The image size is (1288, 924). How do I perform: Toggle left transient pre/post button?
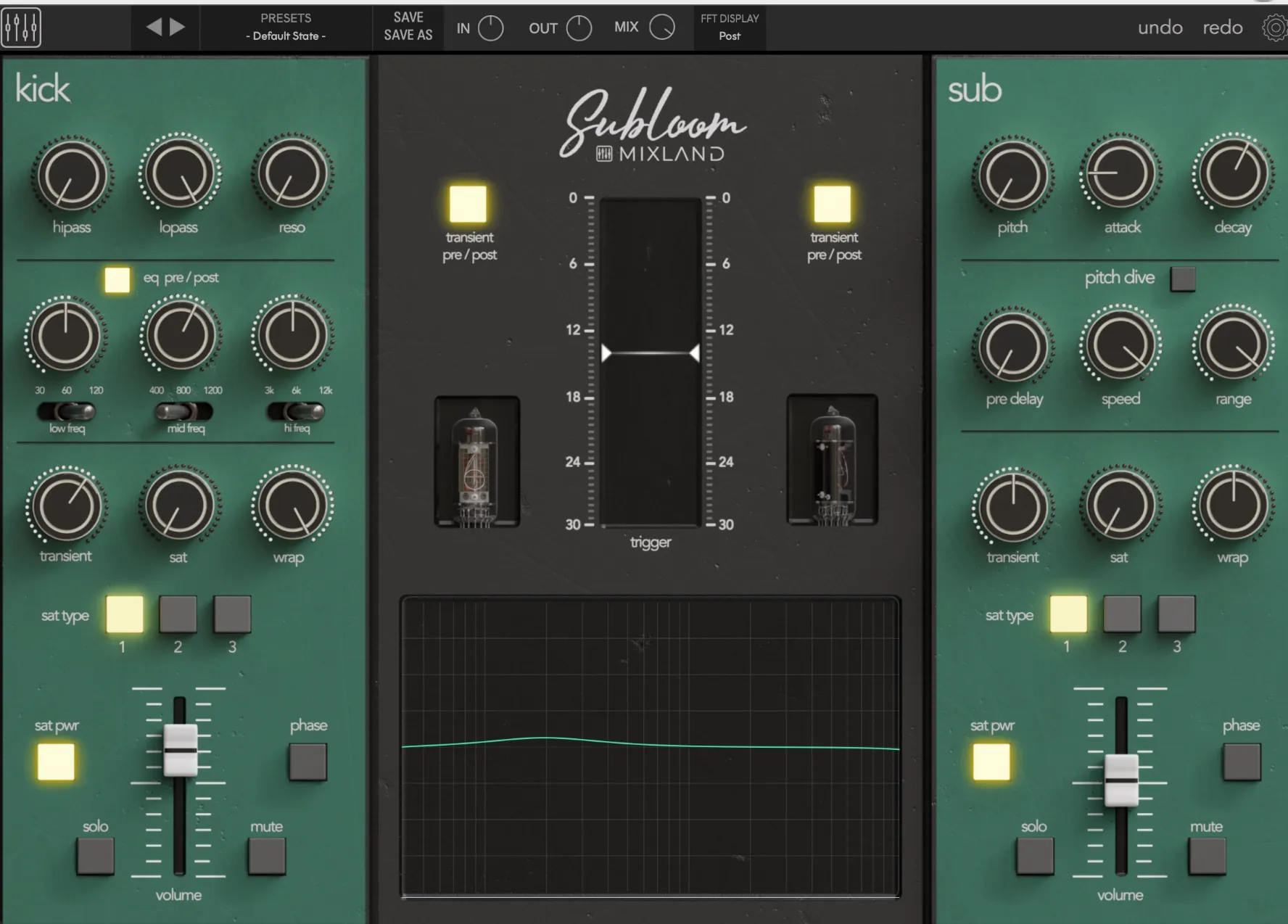pyautogui.click(x=468, y=205)
